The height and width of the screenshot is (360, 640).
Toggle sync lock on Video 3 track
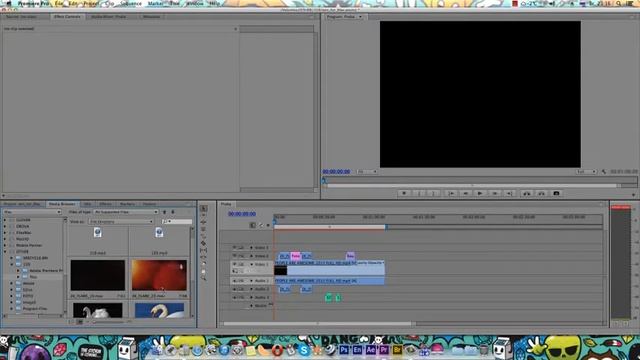pos(241,247)
